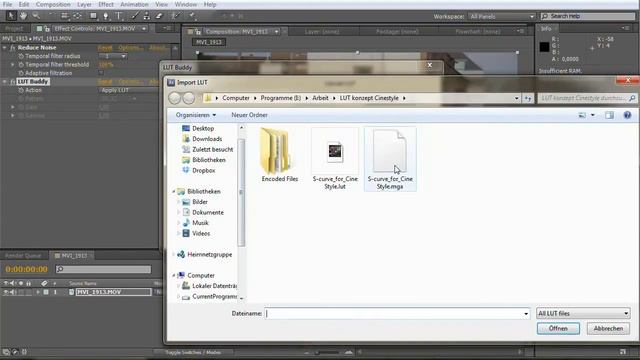Select the Eraser tool
Screen dimensions: 640x360
[159, 16]
